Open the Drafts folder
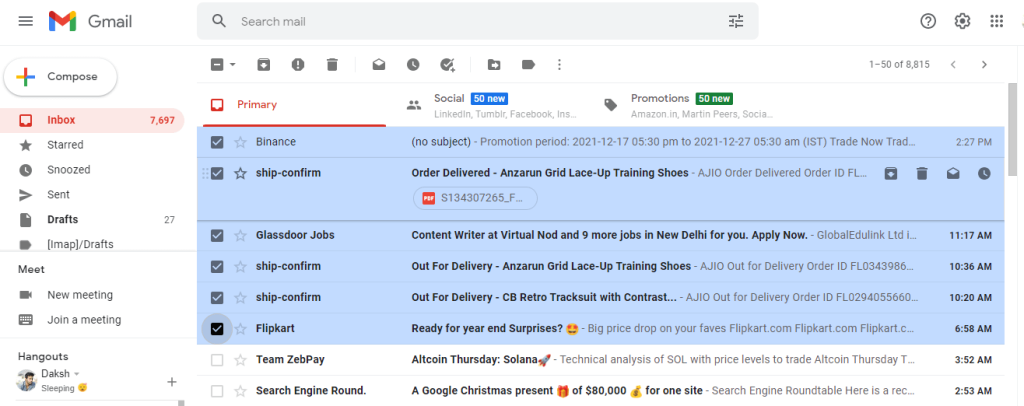This screenshot has width=1024, height=406. [x=92, y=219]
